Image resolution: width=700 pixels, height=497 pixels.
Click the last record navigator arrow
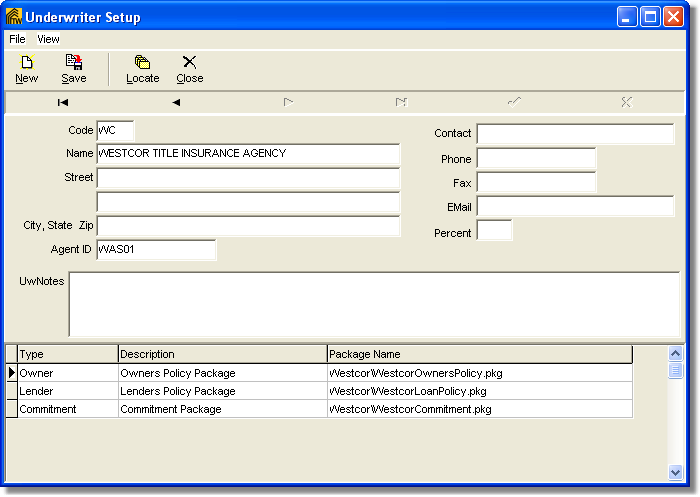pos(401,102)
